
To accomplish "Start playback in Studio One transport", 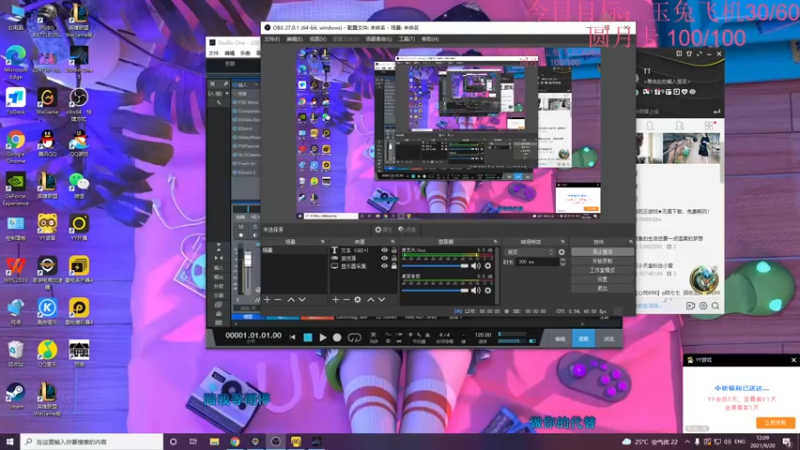I will point(323,337).
